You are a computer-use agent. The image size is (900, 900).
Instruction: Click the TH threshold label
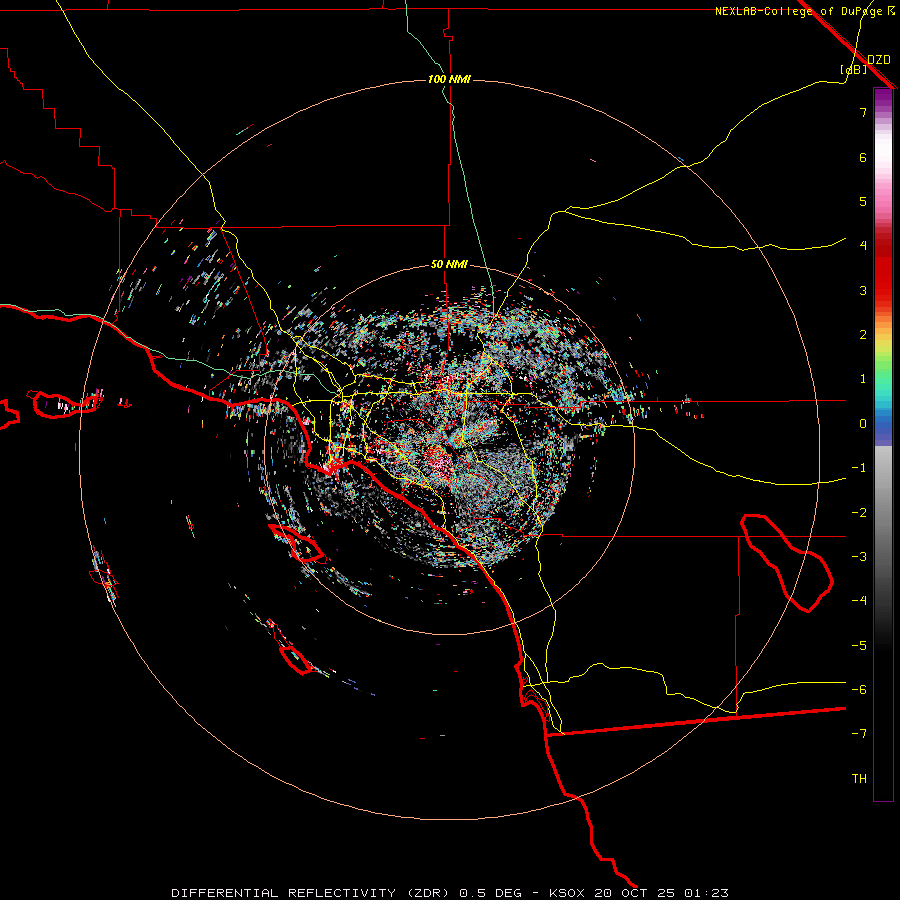point(859,778)
